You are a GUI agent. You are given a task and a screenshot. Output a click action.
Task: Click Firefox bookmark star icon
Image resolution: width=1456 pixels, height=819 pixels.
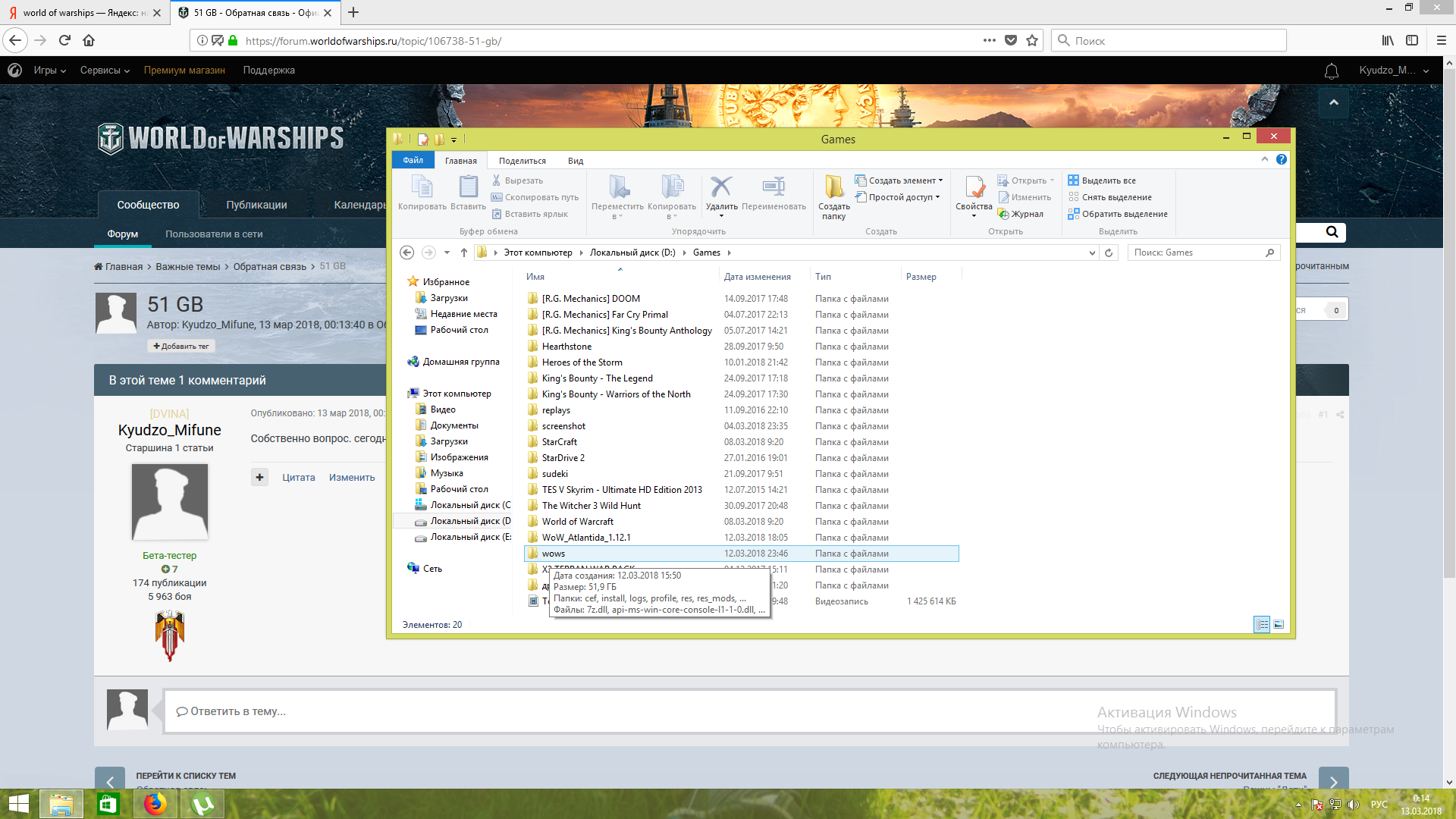(x=1032, y=40)
